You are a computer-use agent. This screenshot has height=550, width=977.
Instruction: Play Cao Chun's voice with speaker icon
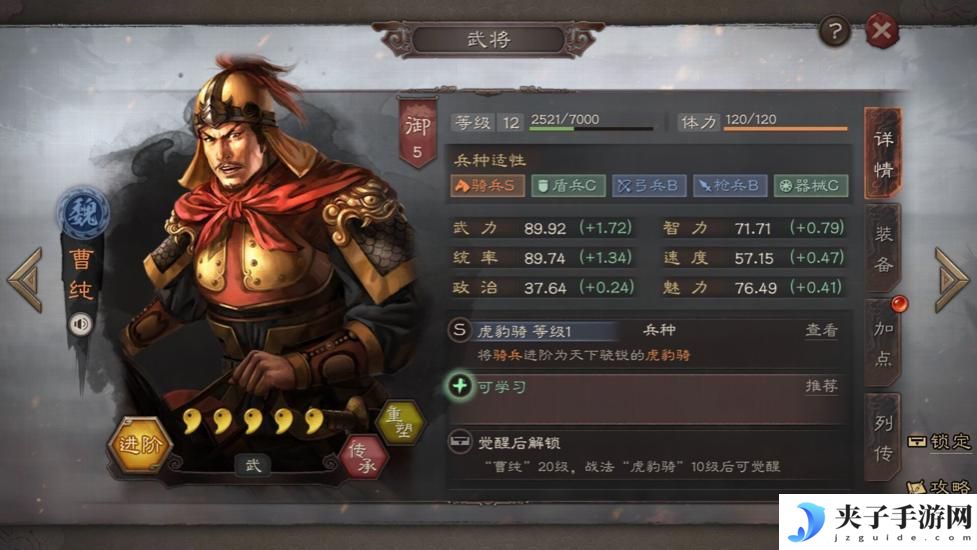click(80, 324)
